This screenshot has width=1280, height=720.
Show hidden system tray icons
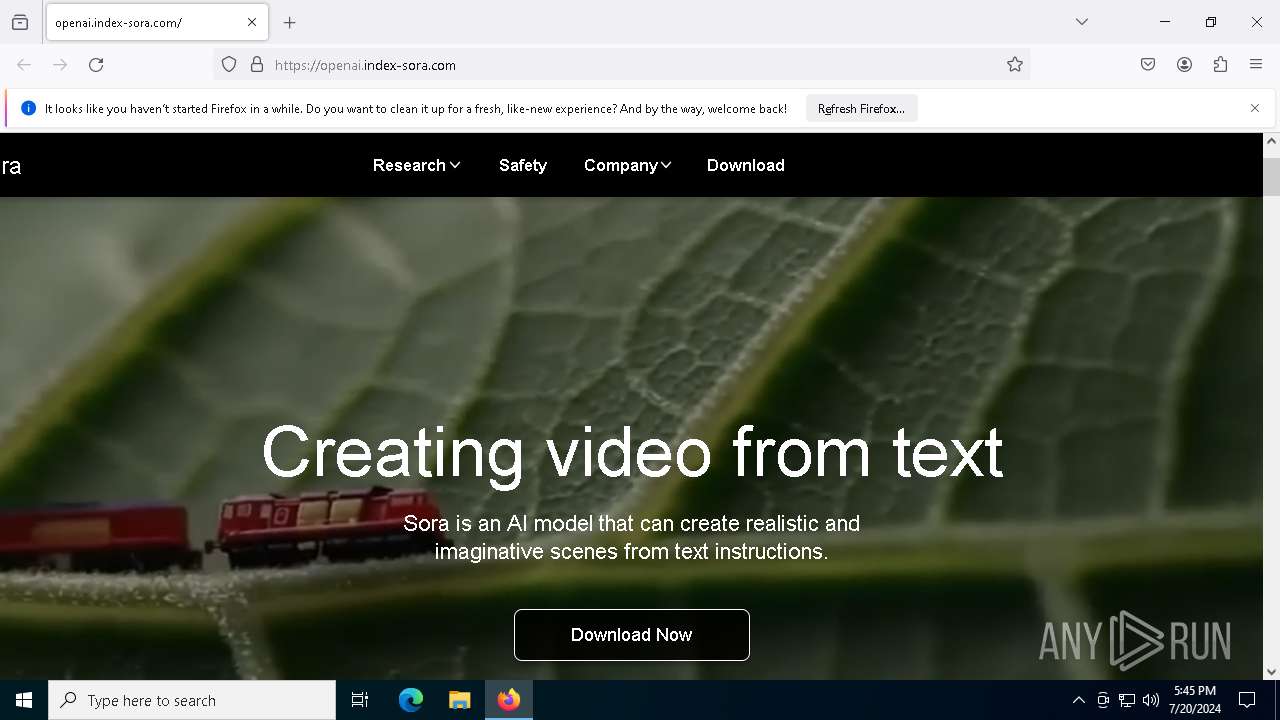(x=1078, y=700)
